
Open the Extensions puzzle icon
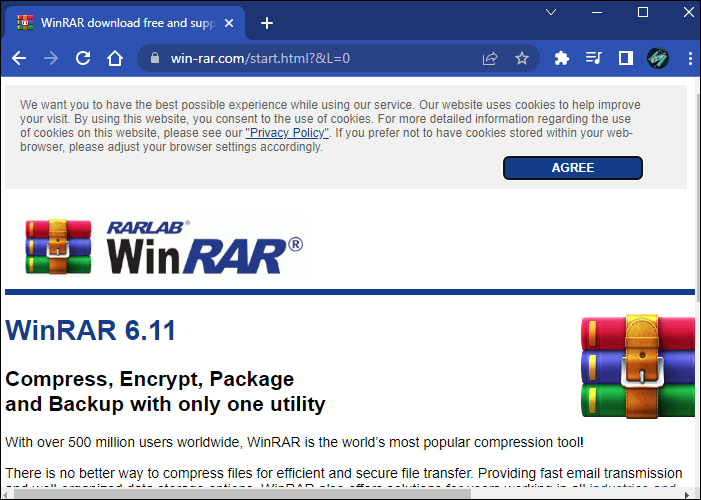click(x=562, y=58)
